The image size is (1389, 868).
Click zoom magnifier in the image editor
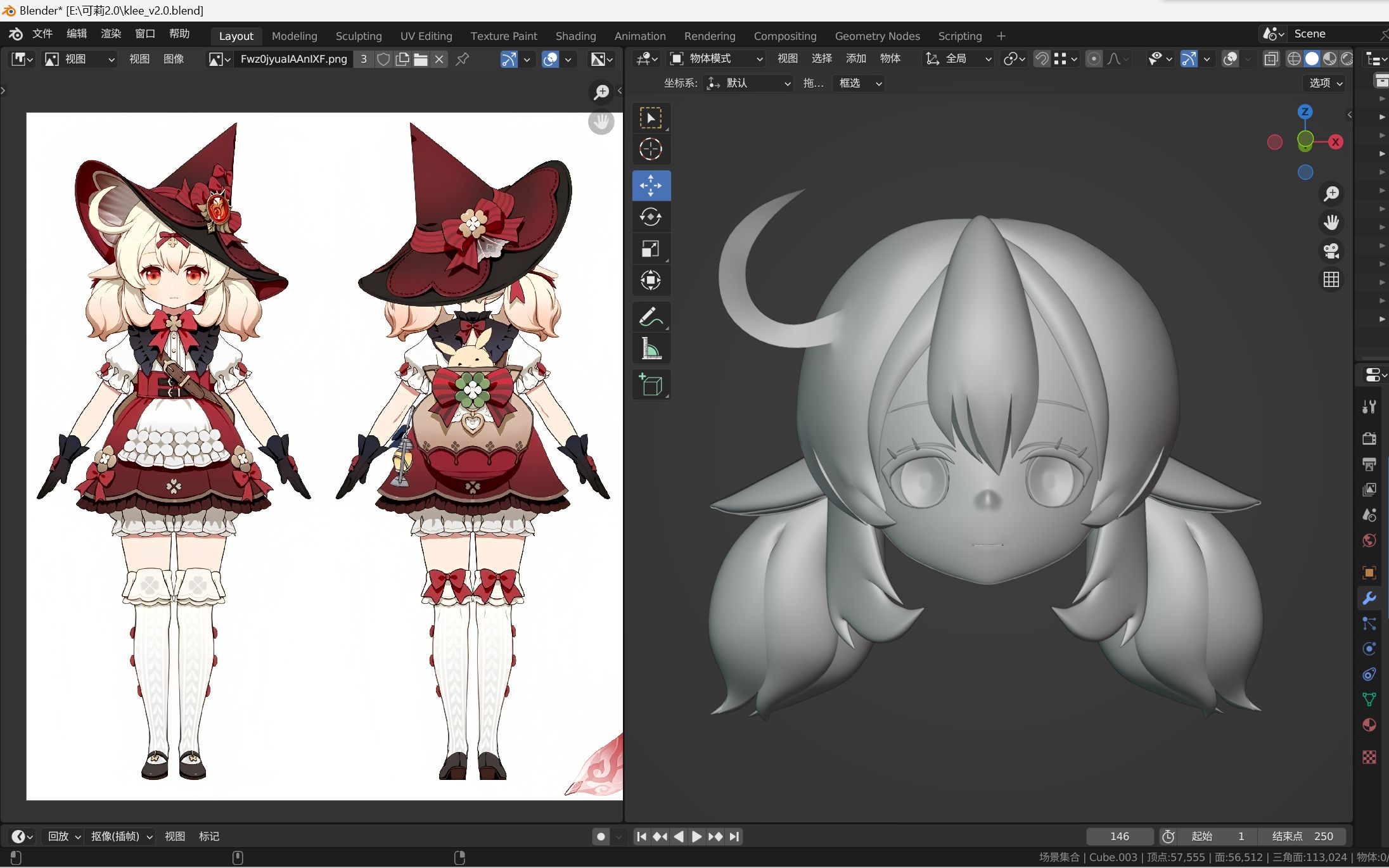pyautogui.click(x=601, y=93)
